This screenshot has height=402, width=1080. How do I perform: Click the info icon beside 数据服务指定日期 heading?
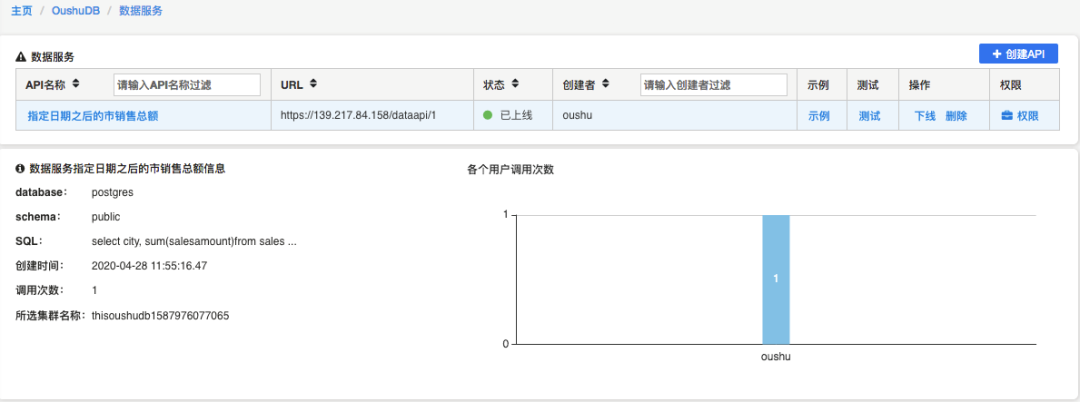[x=20, y=168]
